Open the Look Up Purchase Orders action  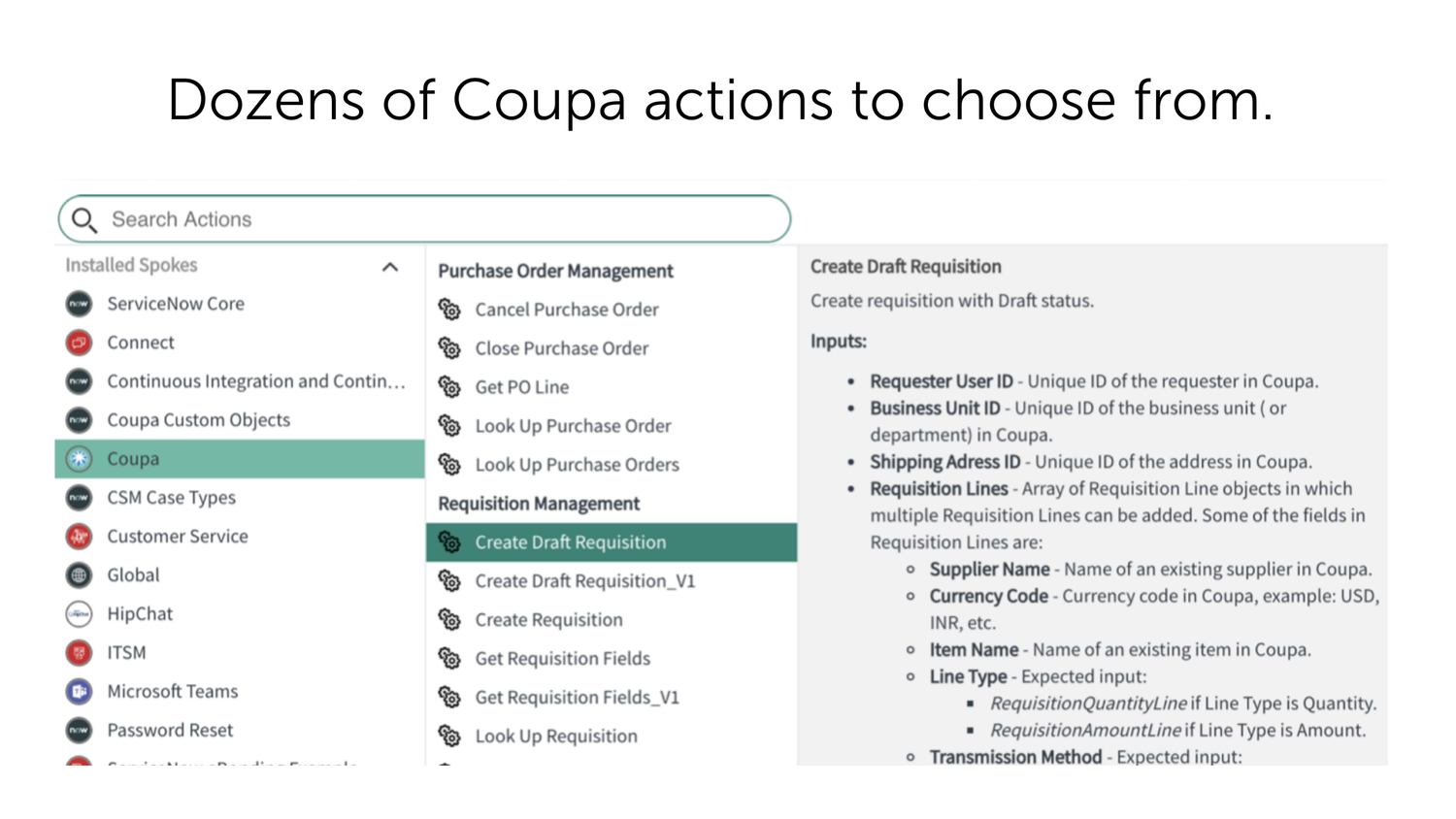(x=577, y=464)
